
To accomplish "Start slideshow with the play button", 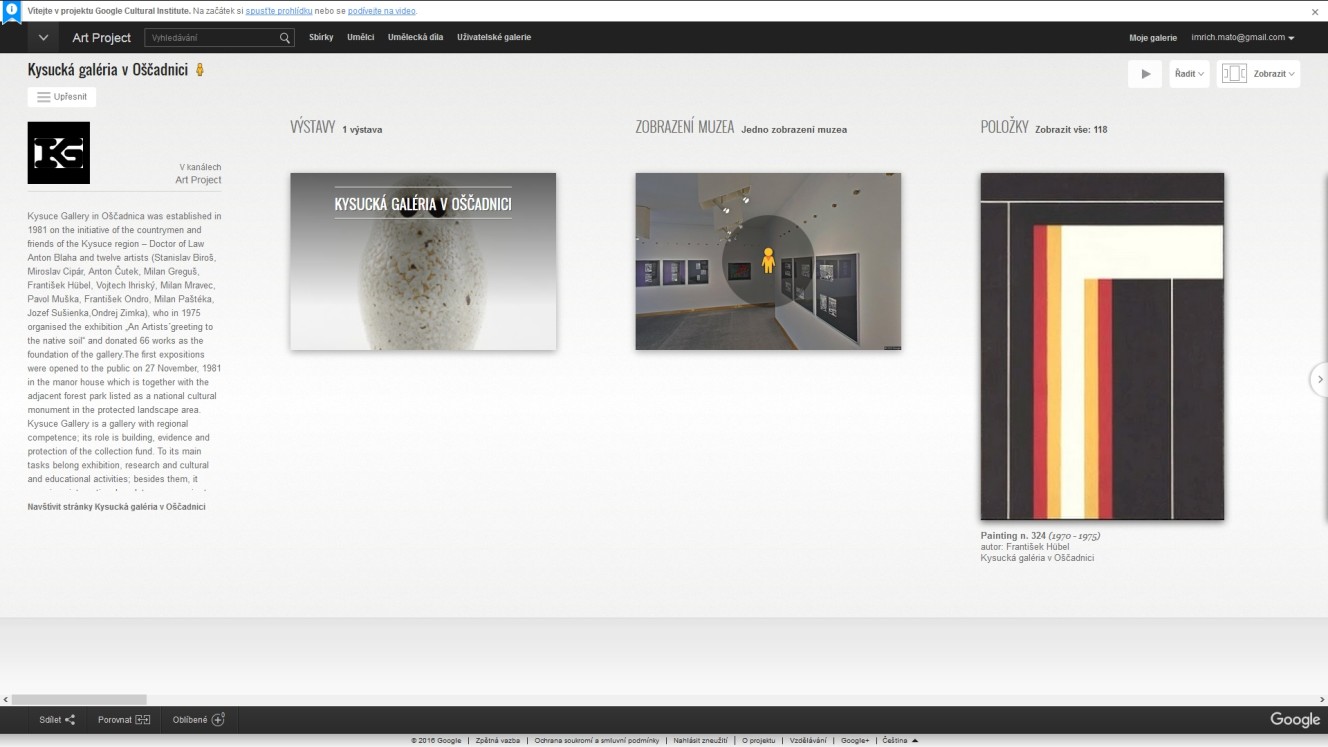I will click(x=1145, y=74).
